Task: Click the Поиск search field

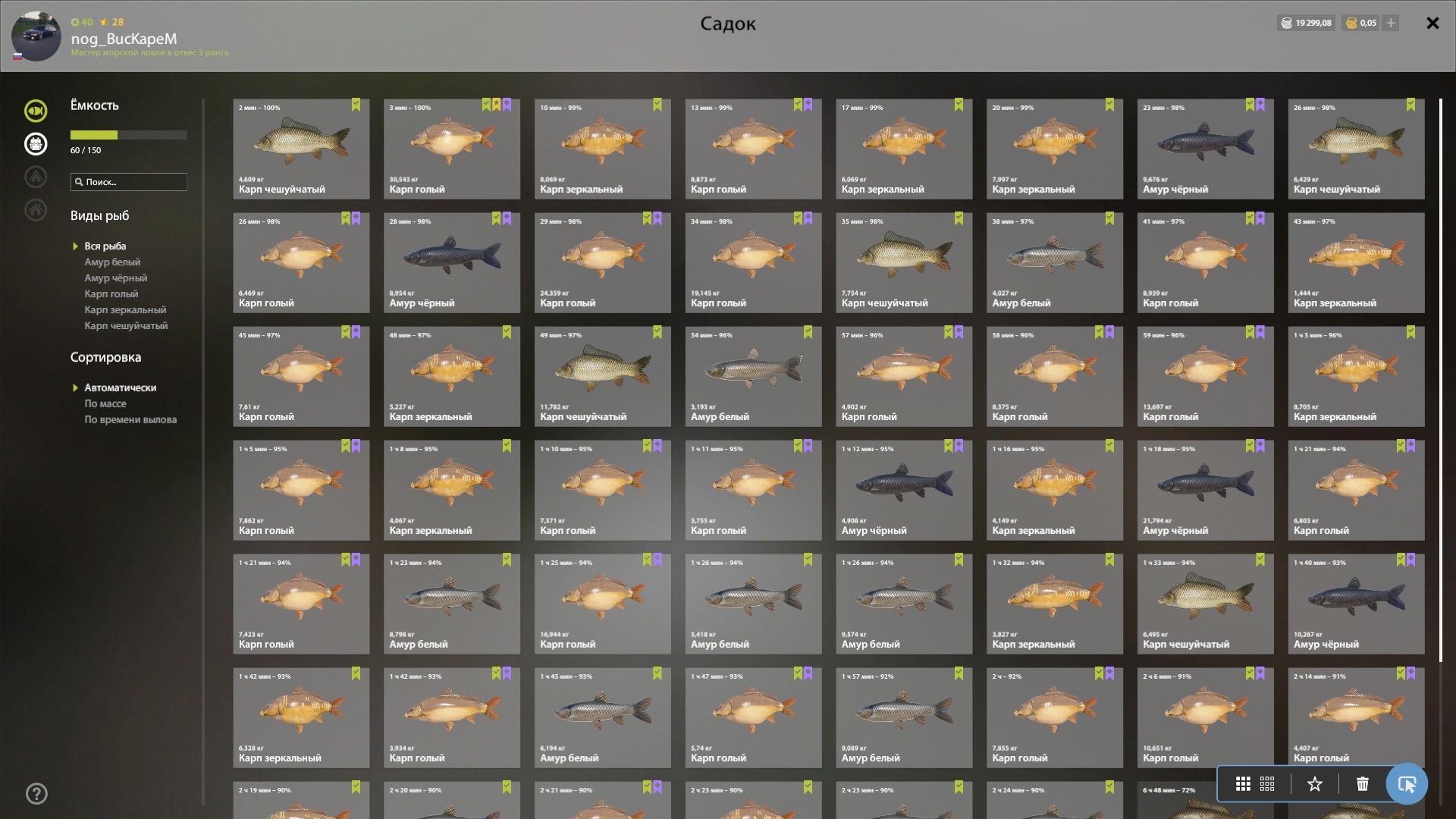Action: tap(129, 182)
